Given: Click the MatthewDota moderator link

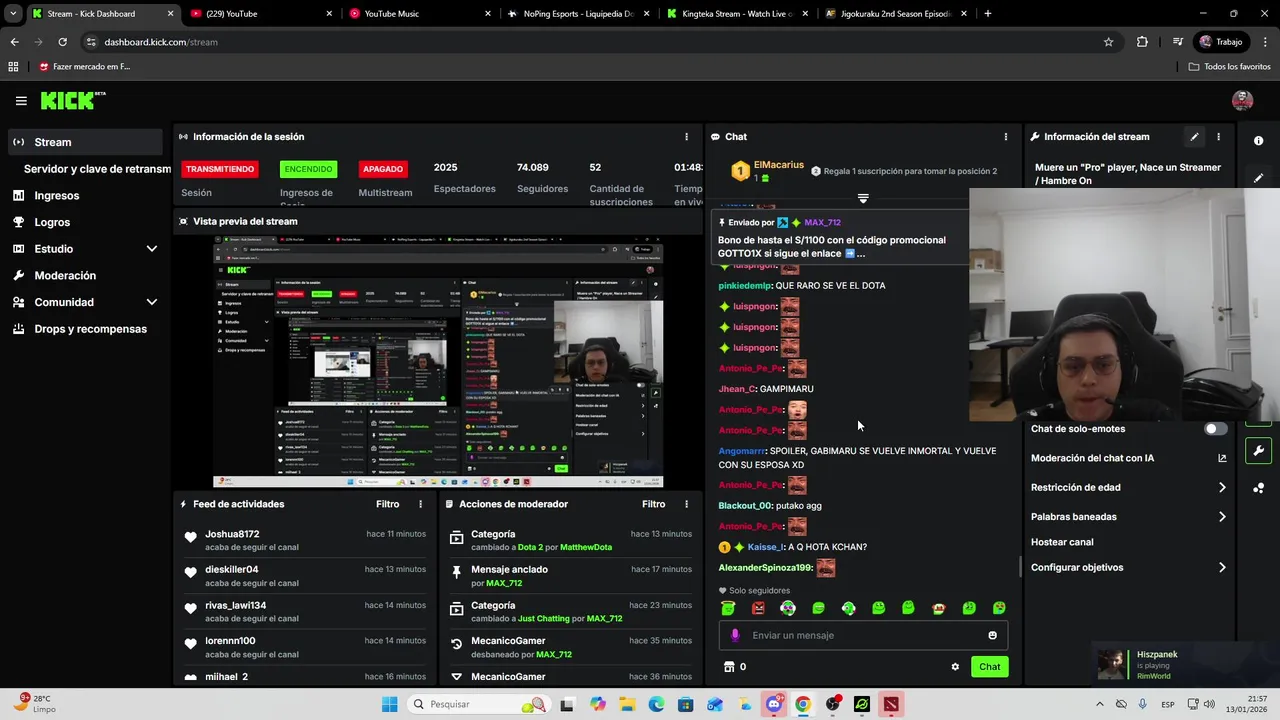Looking at the screenshot, I should (586, 547).
